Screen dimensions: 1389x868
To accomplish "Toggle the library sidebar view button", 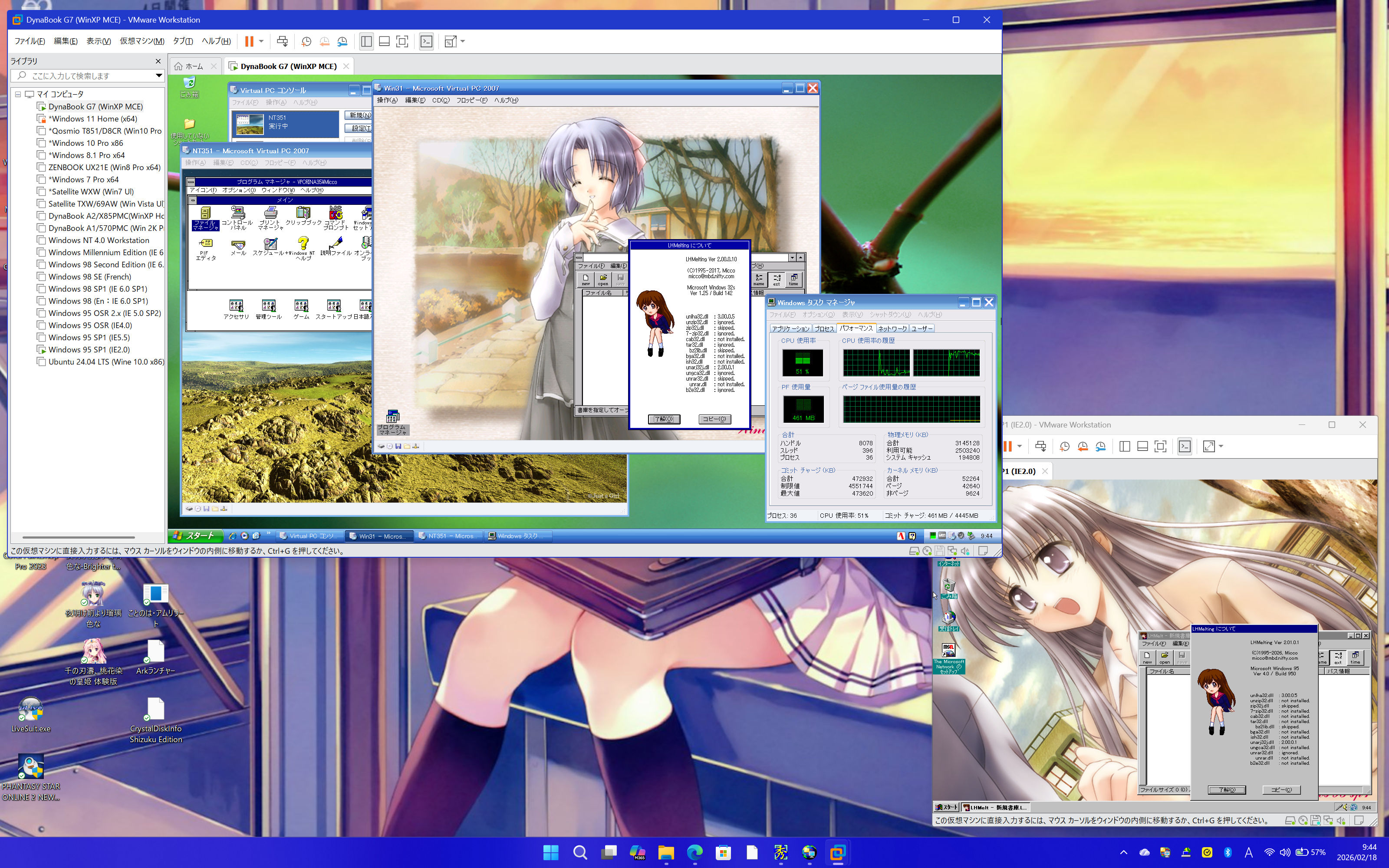I will point(366,41).
